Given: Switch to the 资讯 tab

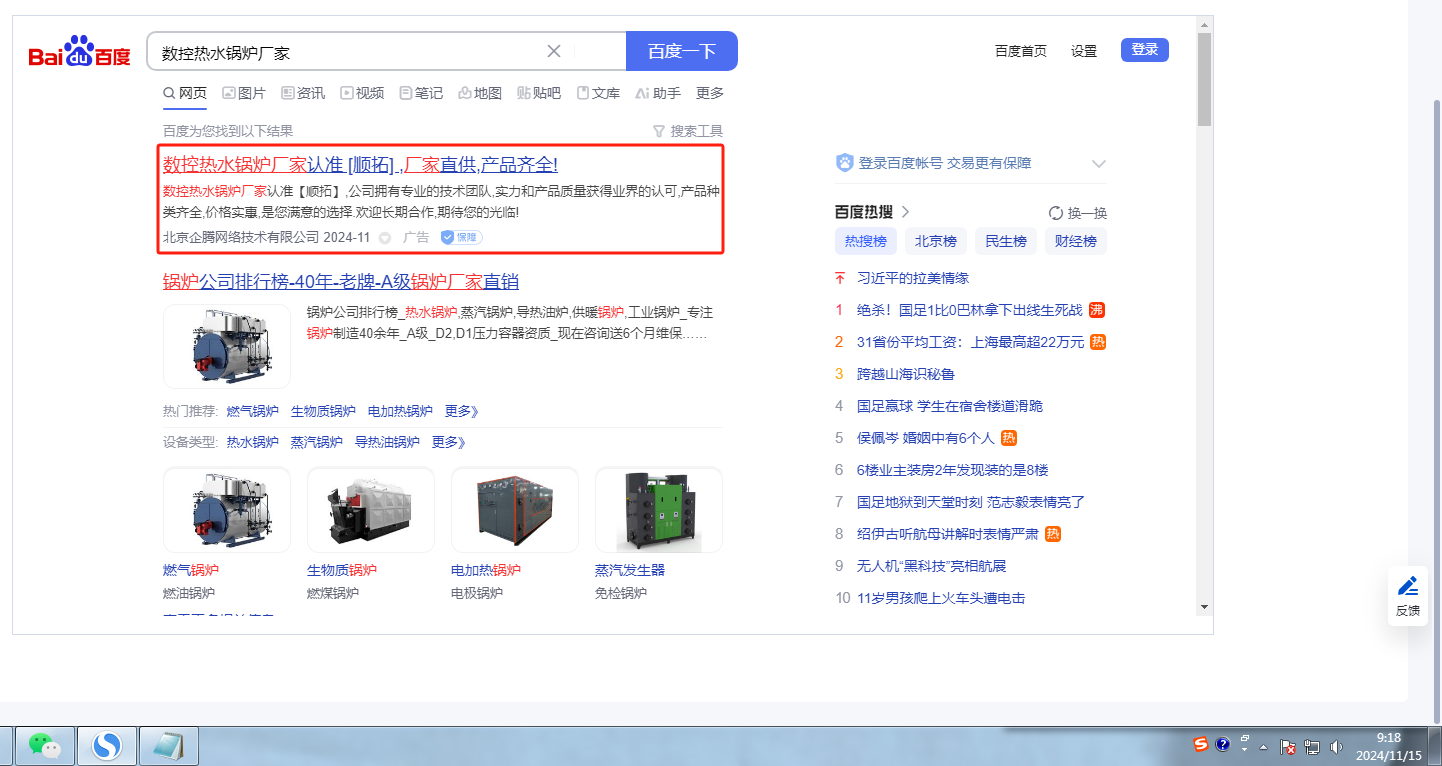Looking at the screenshot, I should point(303,93).
